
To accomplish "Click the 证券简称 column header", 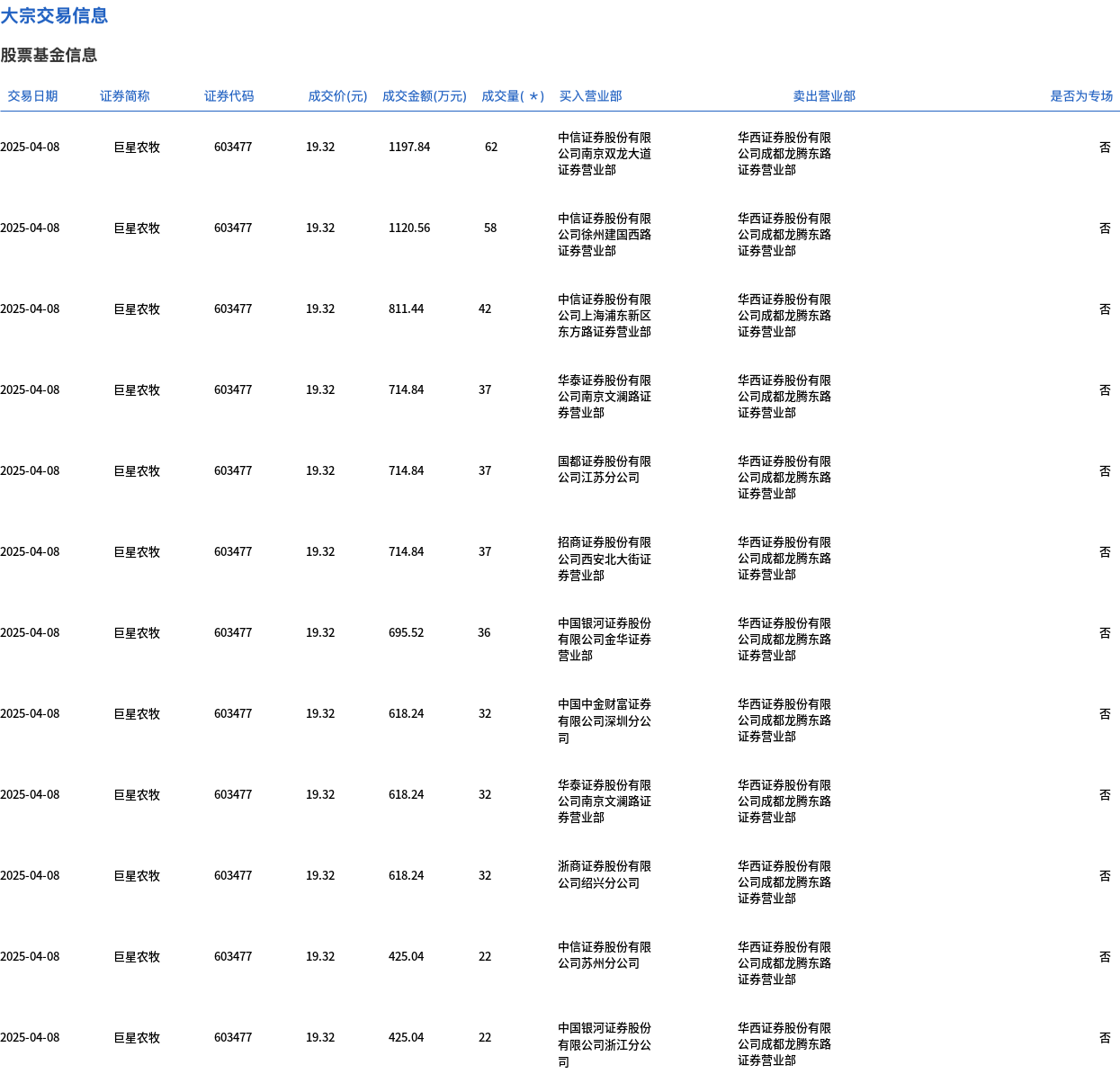I will pyautogui.click(x=124, y=96).
